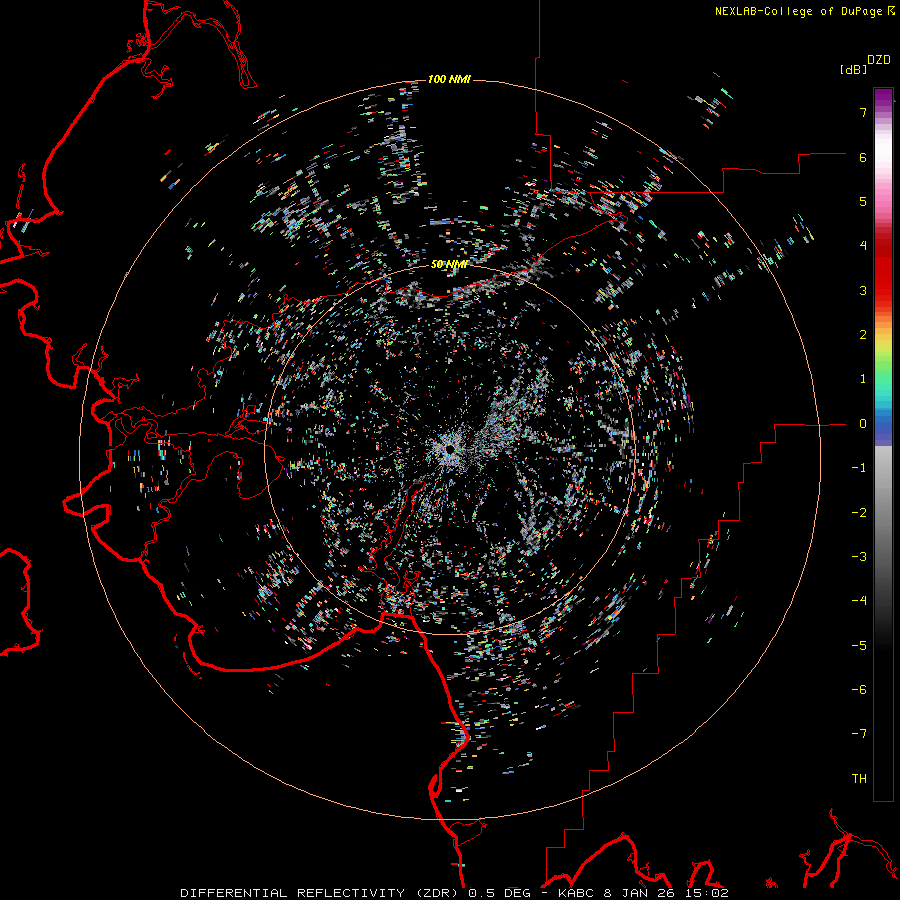The height and width of the screenshot is (900, 900).
Task: Click the NEXLAB-College of DuPage title text
Action: click(x=799, y=11)
